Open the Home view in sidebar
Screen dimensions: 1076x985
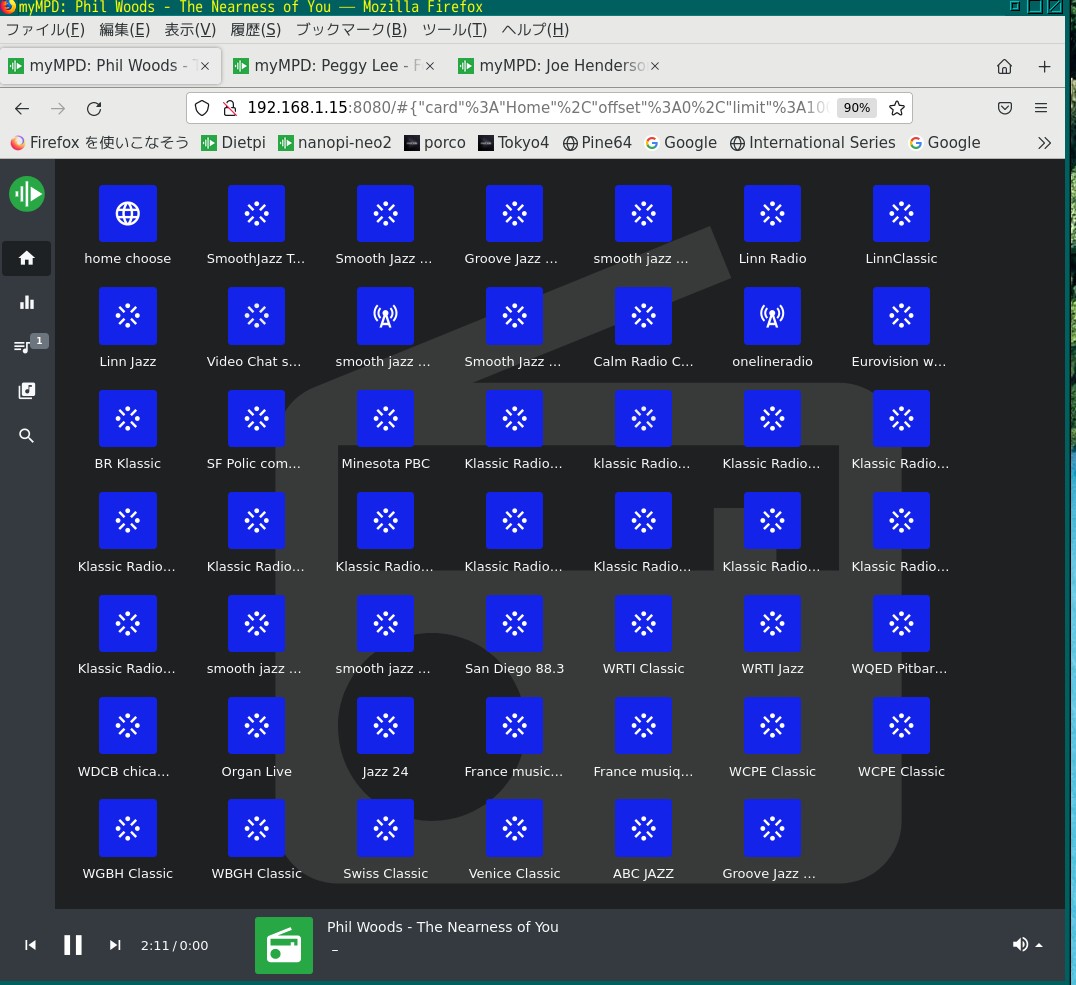point(27,258)
